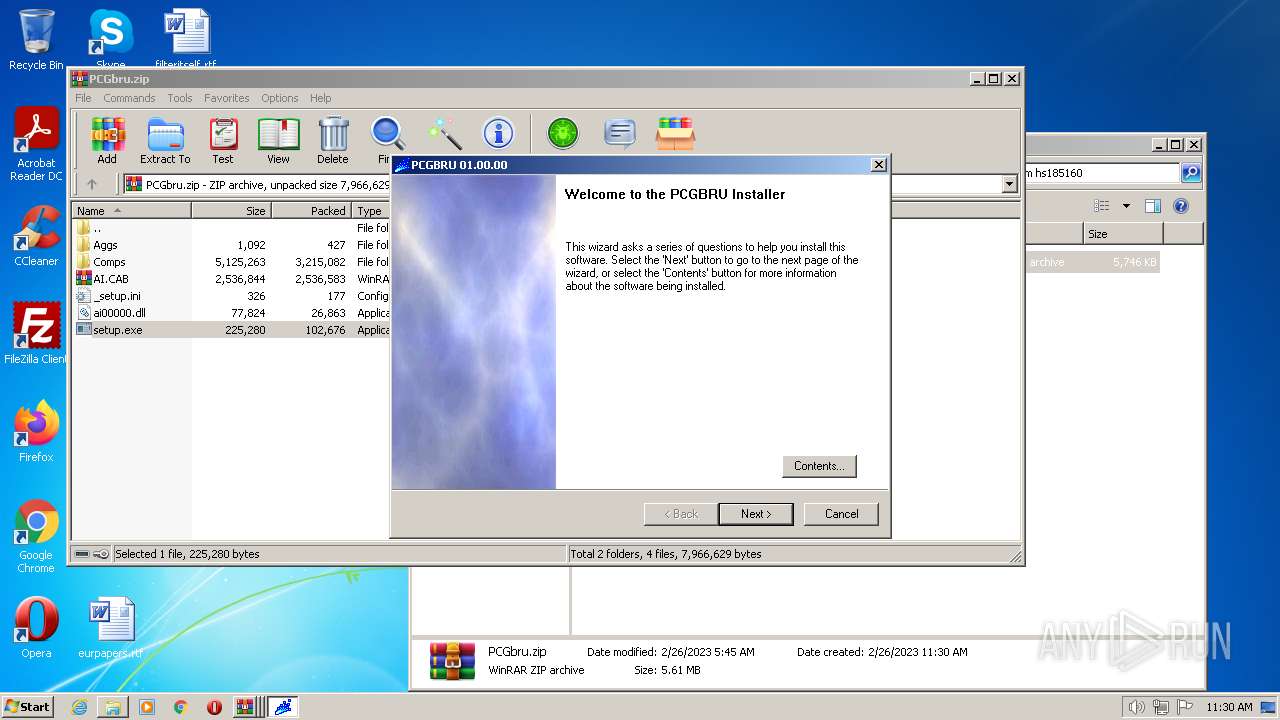Click the PCGbru.zip details pane icon

(452, 661)
